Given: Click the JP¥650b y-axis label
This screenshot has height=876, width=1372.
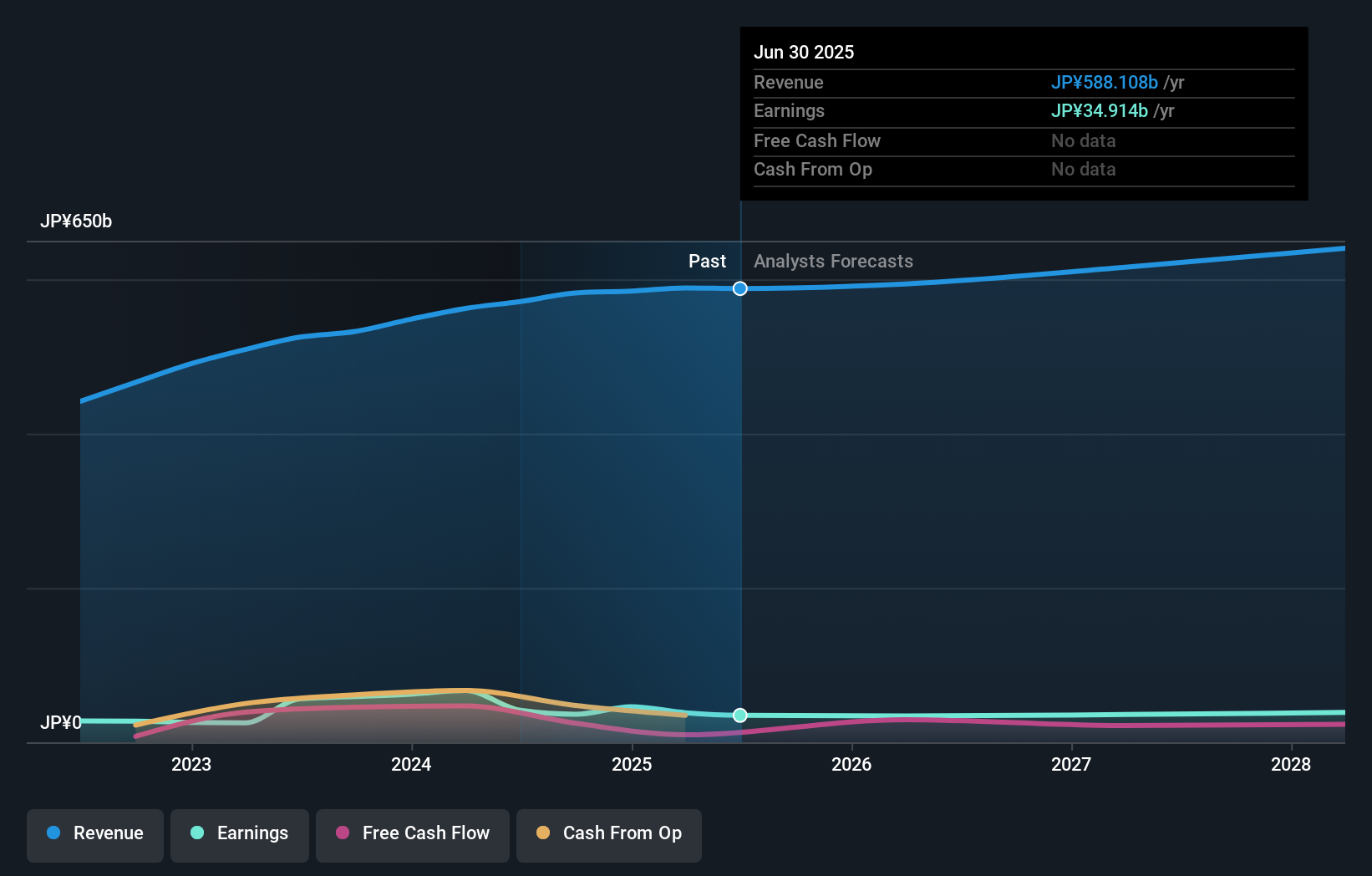Looking at the screenshot, I should point(76,222).
